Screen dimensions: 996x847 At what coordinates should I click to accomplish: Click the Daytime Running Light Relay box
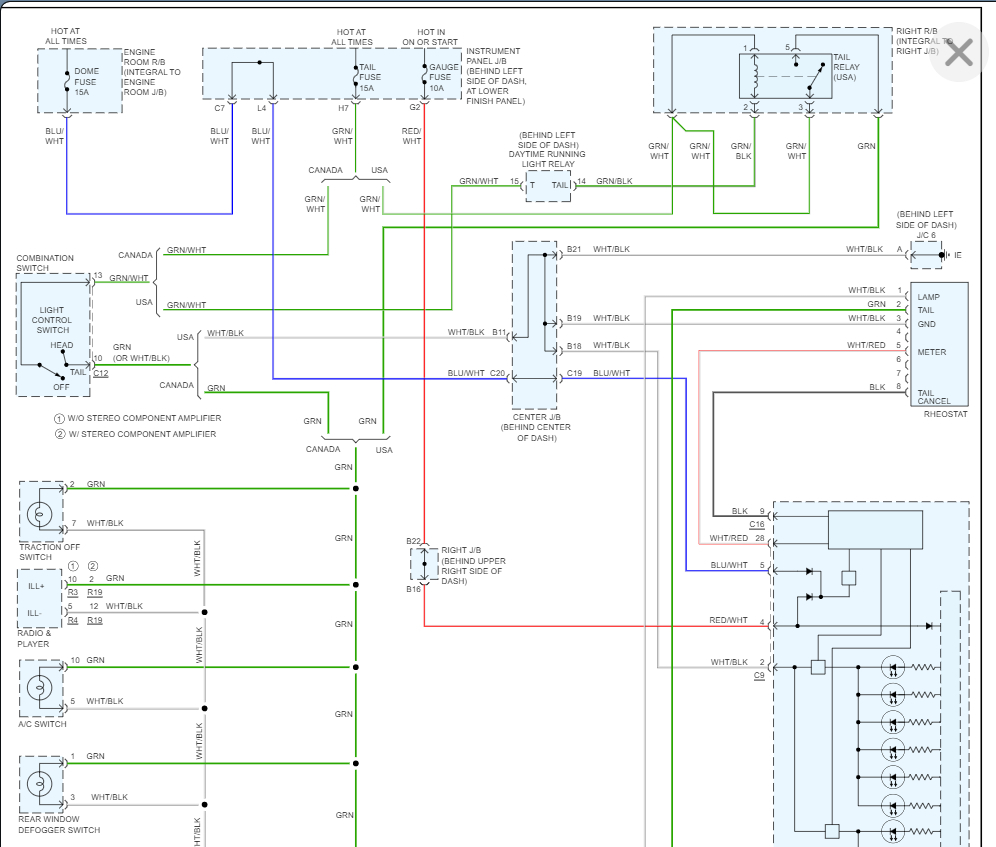click(548, 185)
